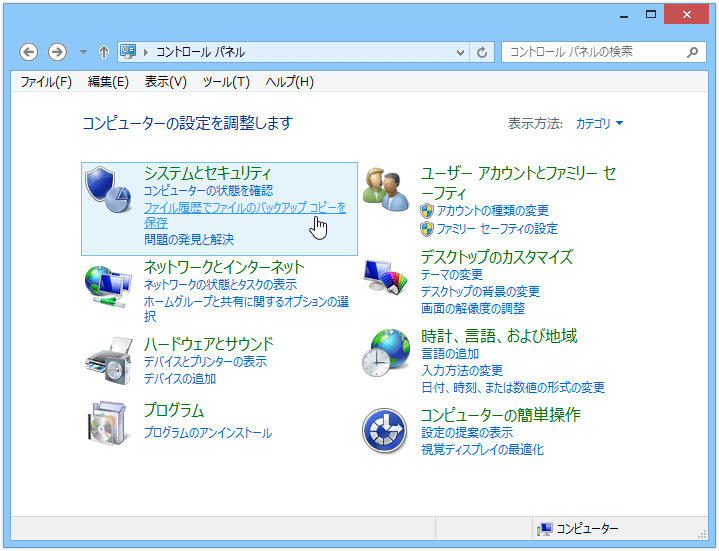Open the Desktop Customization monitor icon

click(x=386, y=277)
